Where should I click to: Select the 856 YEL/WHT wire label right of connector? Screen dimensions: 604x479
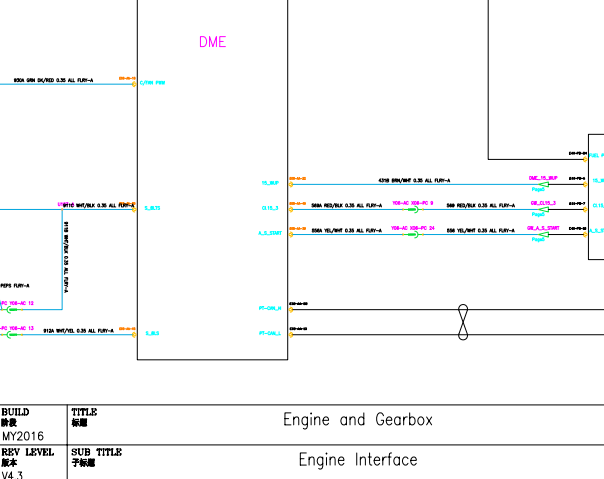click(480, 230)
